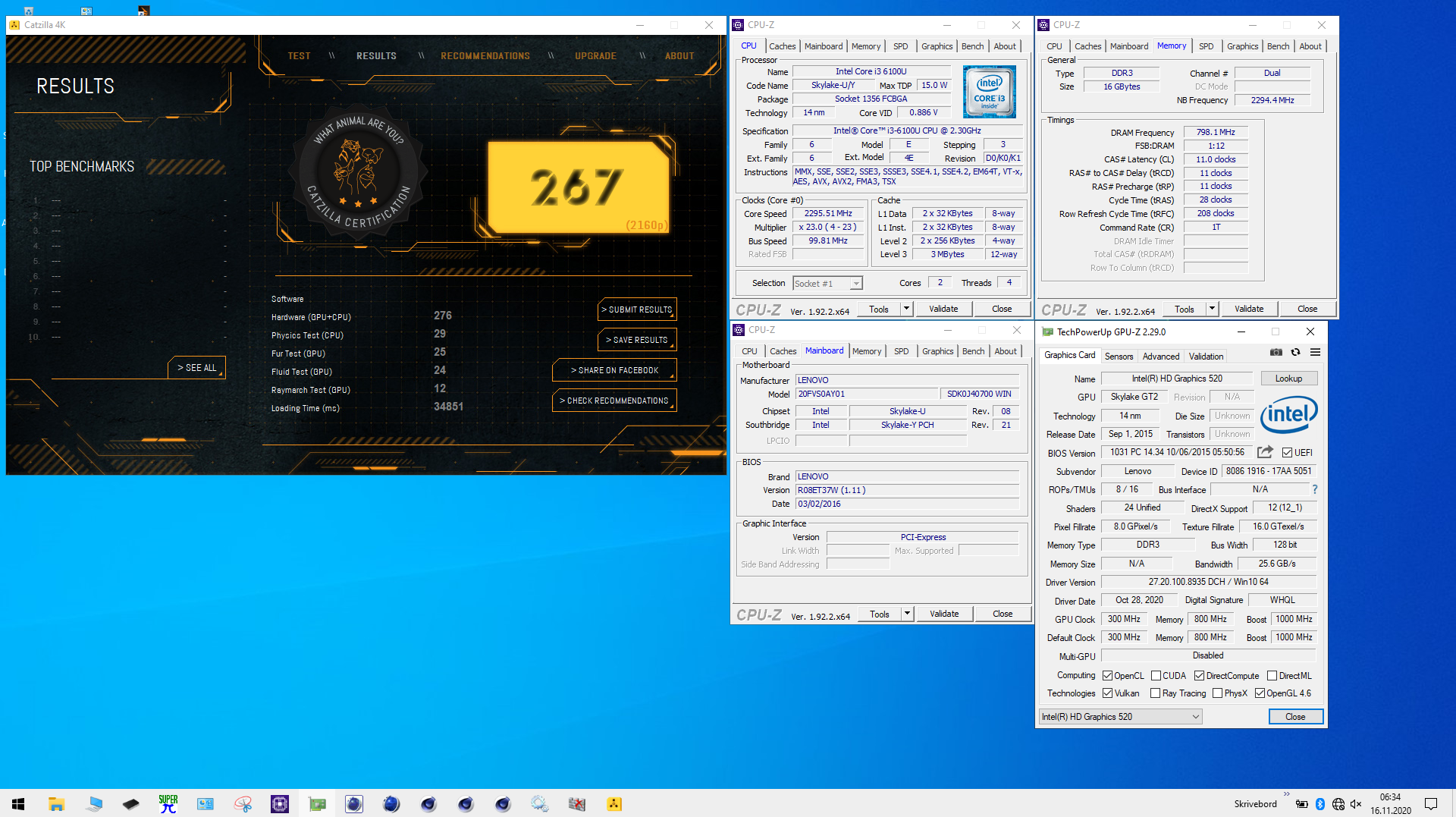
Task: Share the BIOS version using the export icon
Action: (x=1265, y=452)
